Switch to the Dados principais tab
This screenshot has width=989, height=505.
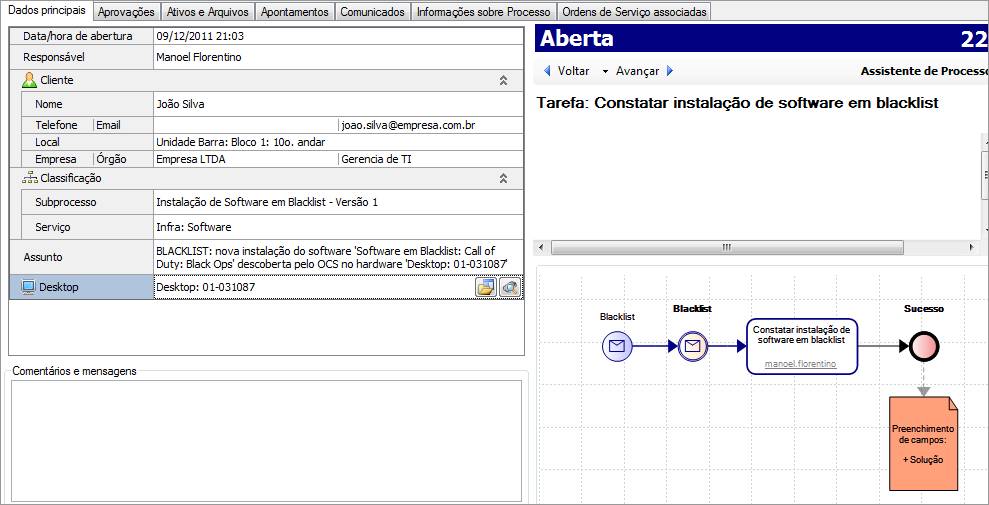point(47,11)
